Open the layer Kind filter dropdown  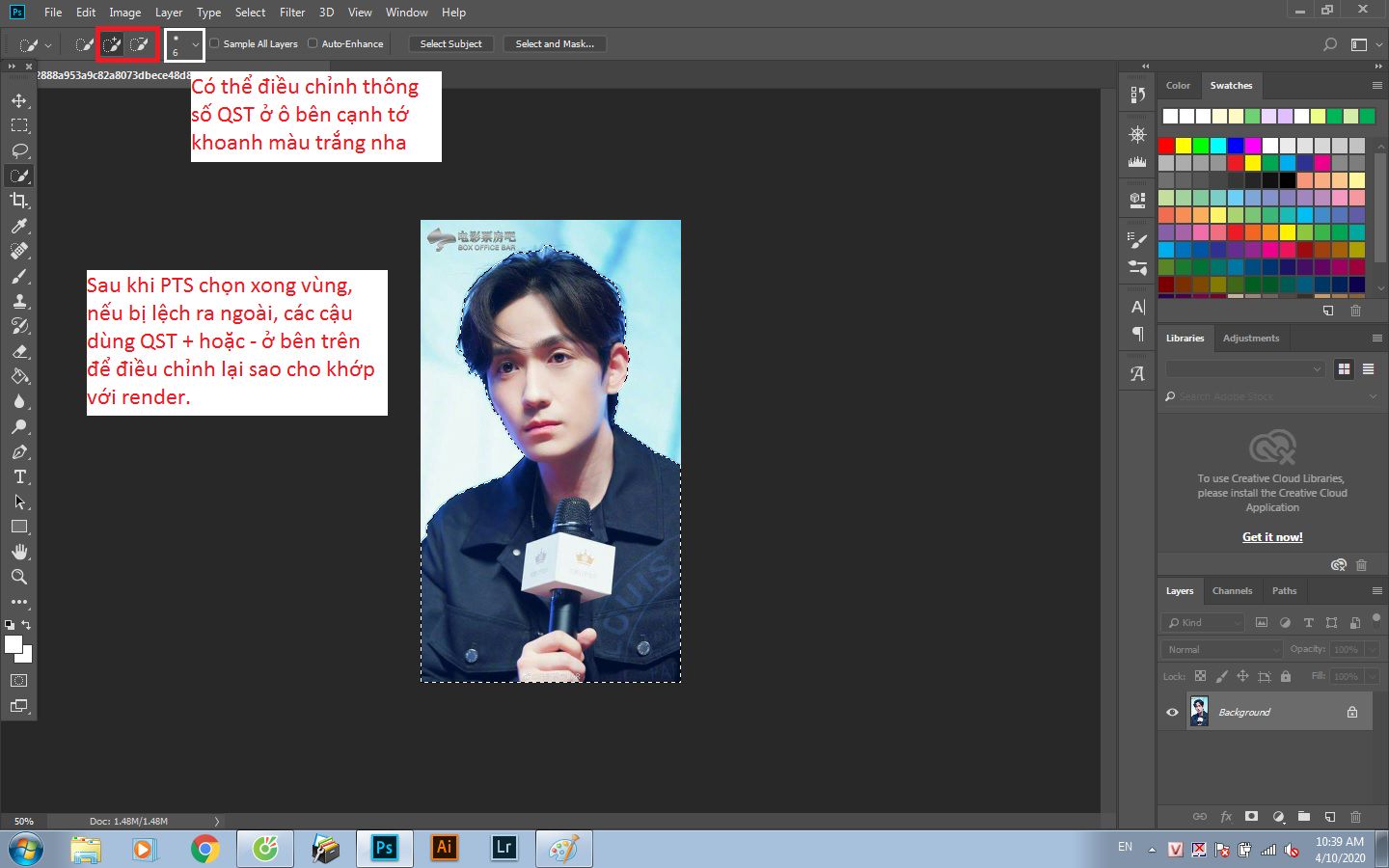click(x=1203, y=623)
